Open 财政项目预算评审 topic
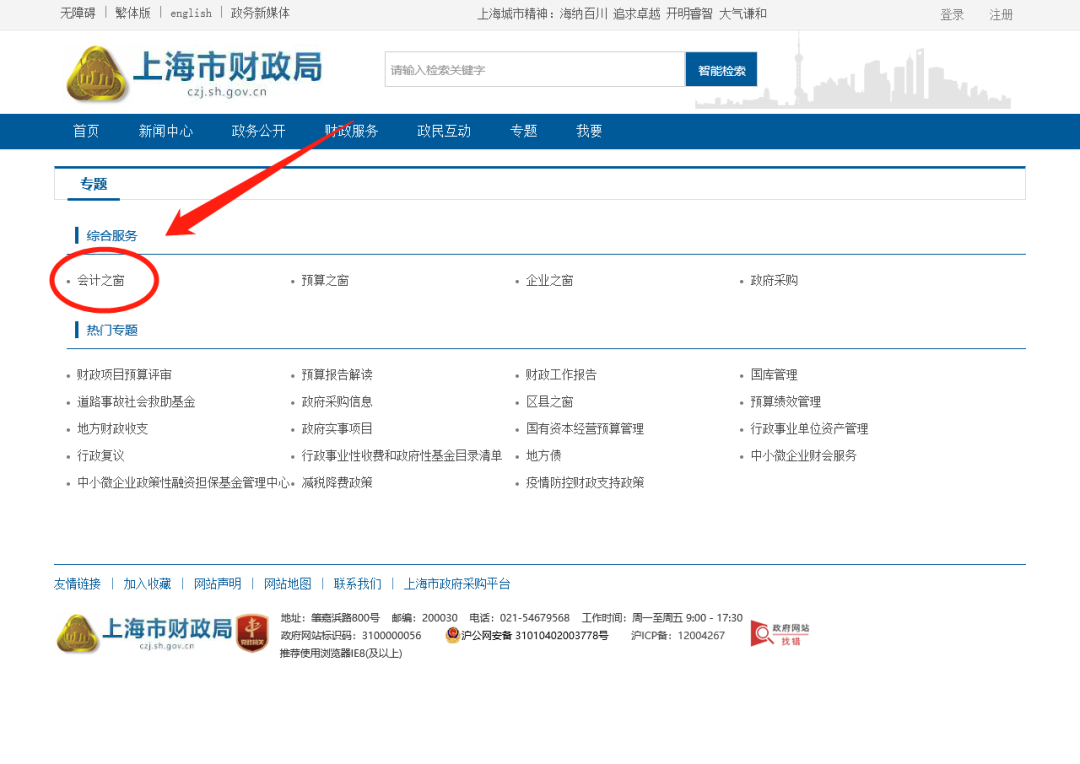This screenshot has height=764, width=1080. point(124,375)
